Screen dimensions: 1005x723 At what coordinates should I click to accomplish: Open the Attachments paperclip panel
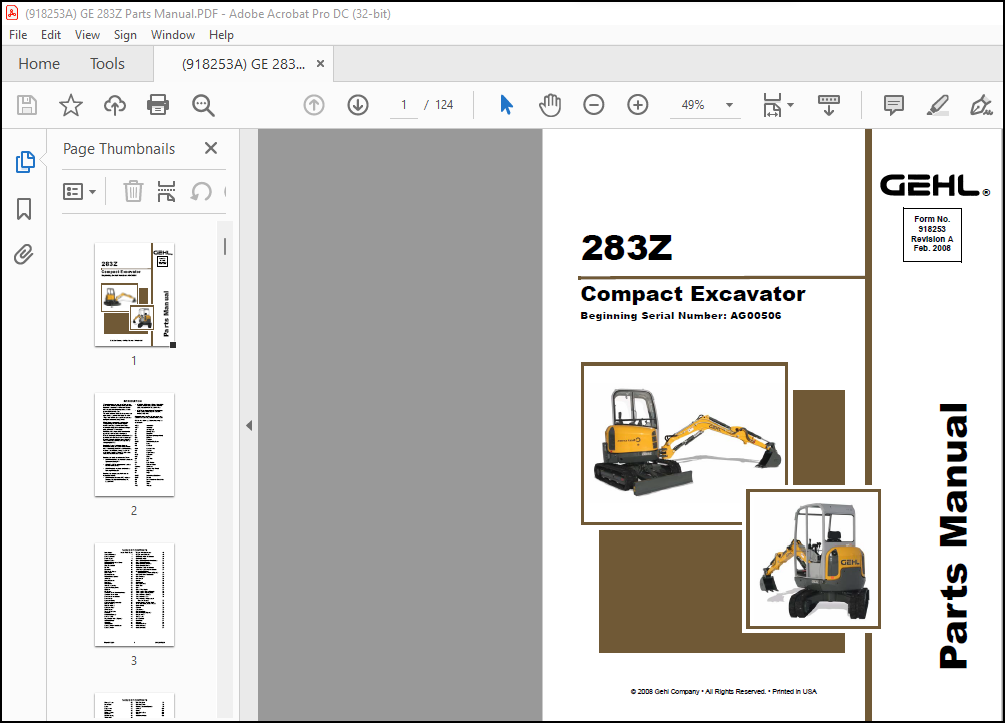(x=24, y=254)
